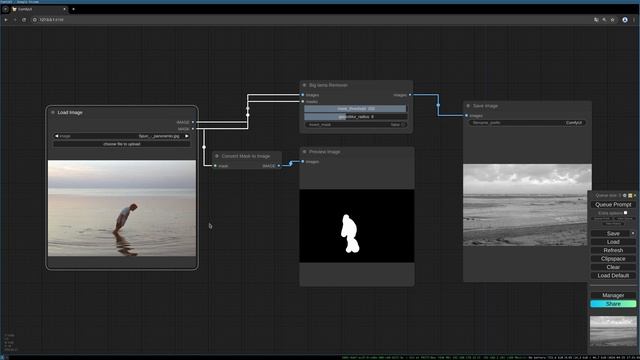Adjust the mask_threshold slider
640x360 pixels.
[356, 109]
